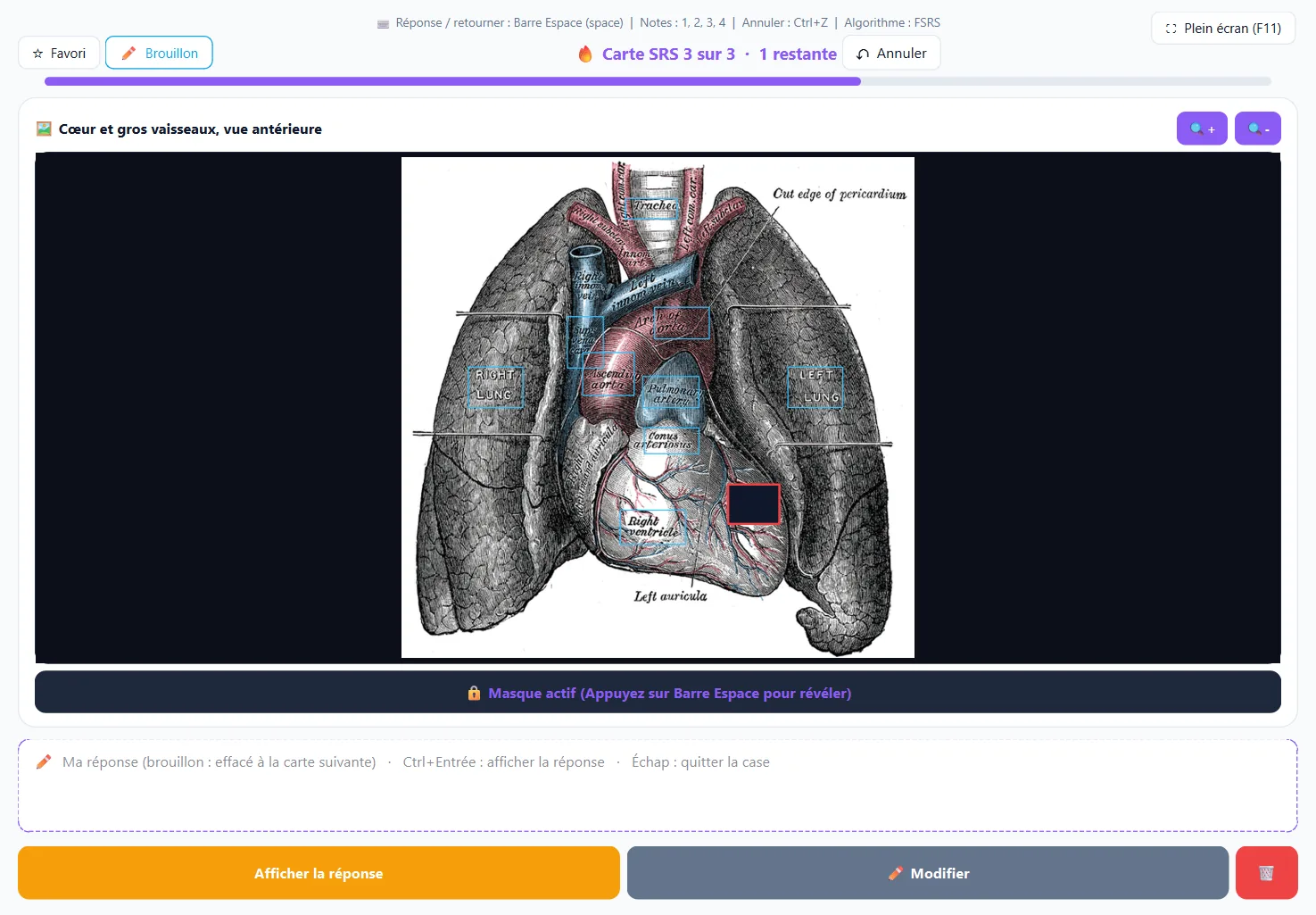
Task: Click the Pulmonary artery label box
Action: (x=672, y=394)
